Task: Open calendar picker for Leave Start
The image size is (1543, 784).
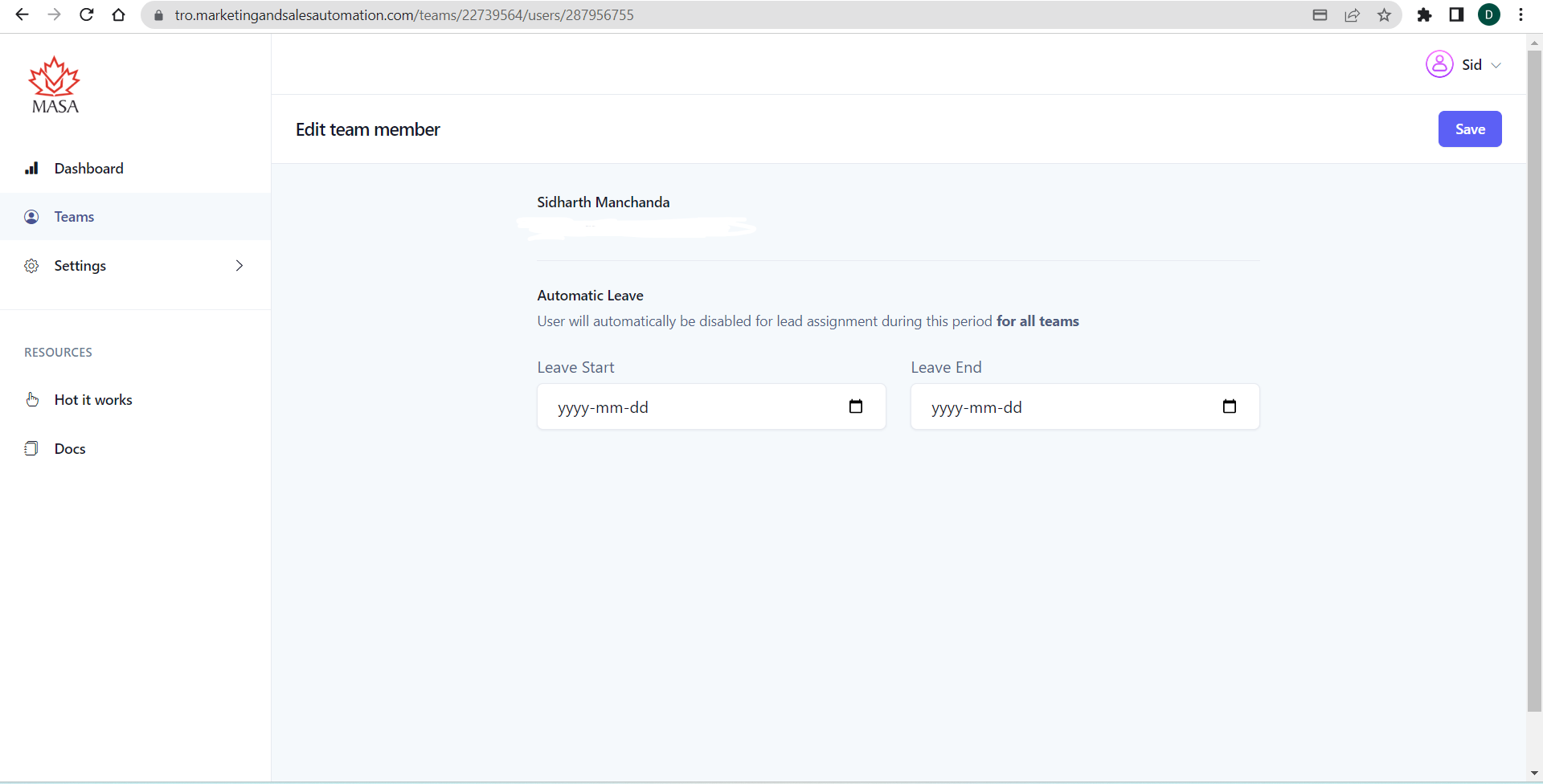Action: [855, 406]
